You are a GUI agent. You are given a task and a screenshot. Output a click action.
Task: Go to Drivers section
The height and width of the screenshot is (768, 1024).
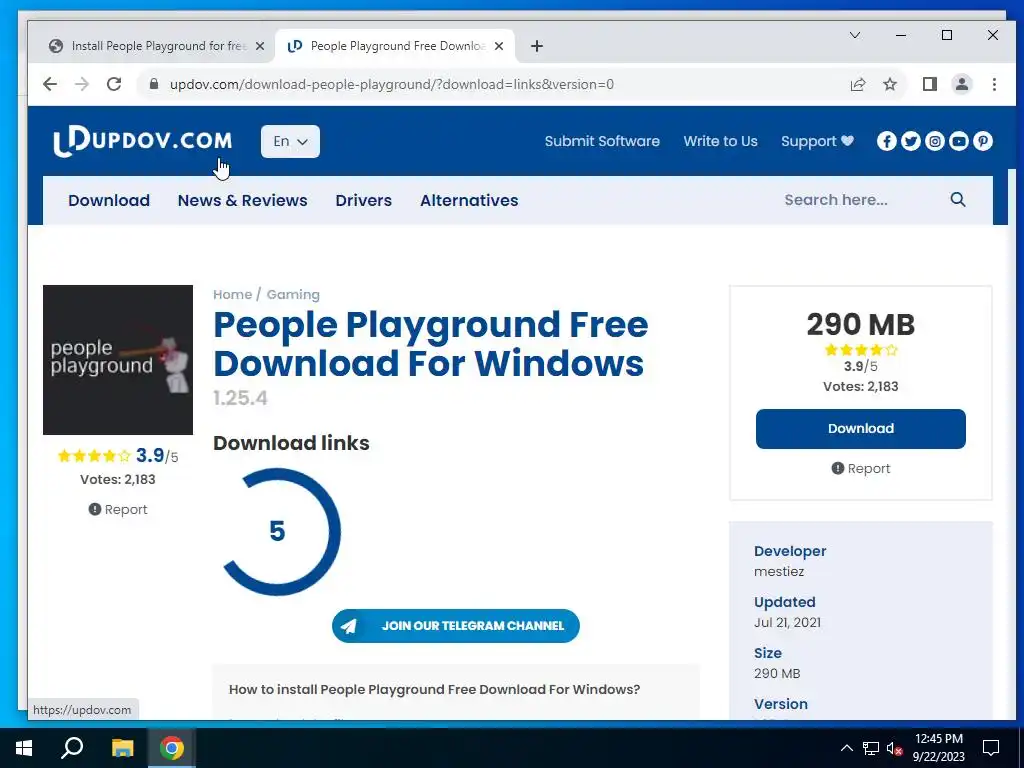click(x=363, y=200)
